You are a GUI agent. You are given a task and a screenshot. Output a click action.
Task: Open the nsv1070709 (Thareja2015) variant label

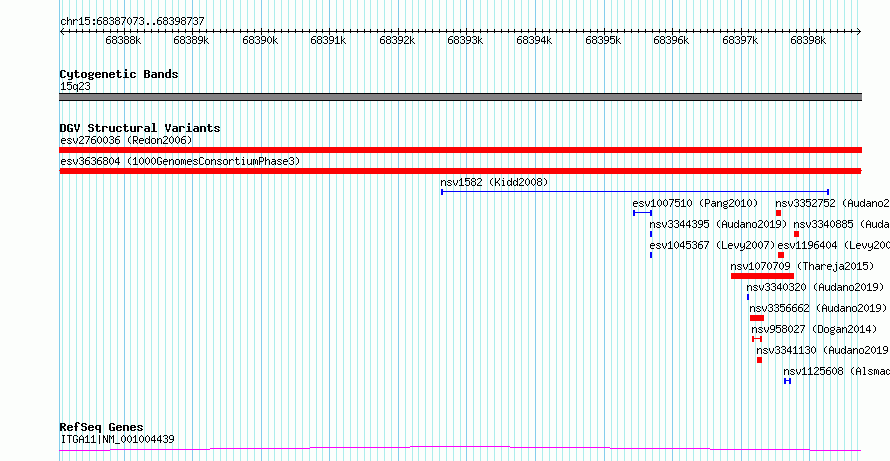tap(802, 266)
